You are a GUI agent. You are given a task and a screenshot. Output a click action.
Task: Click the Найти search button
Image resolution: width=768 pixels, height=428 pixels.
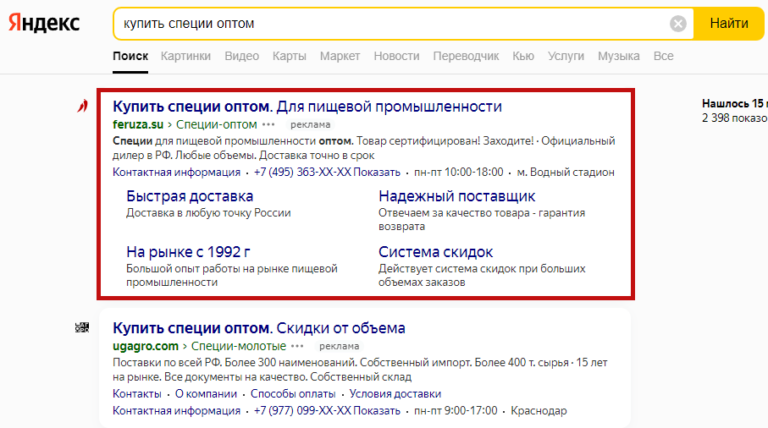click(x=729, y=24)
